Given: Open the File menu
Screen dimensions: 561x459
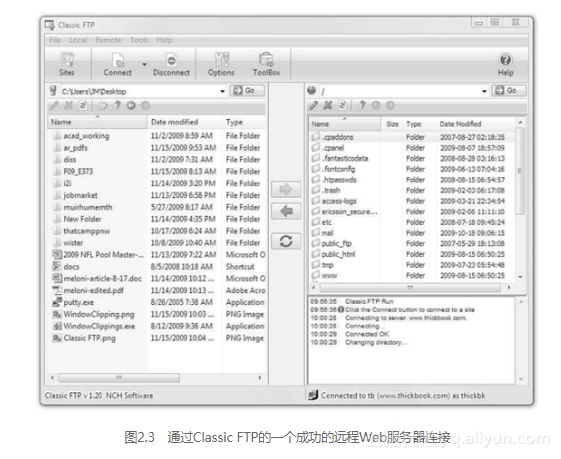Looking at the screenshot, I should pyautogui.click(x=55, y=40).
